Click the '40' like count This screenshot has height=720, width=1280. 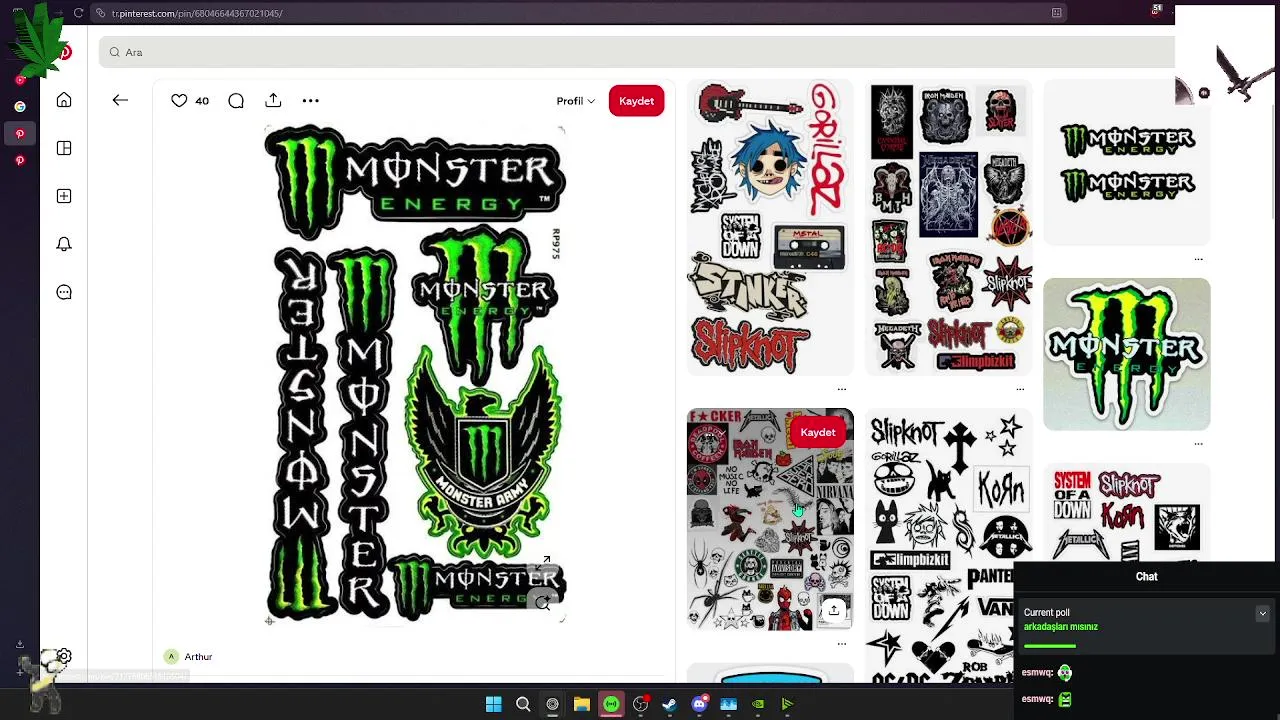click(x=202, y=101)
